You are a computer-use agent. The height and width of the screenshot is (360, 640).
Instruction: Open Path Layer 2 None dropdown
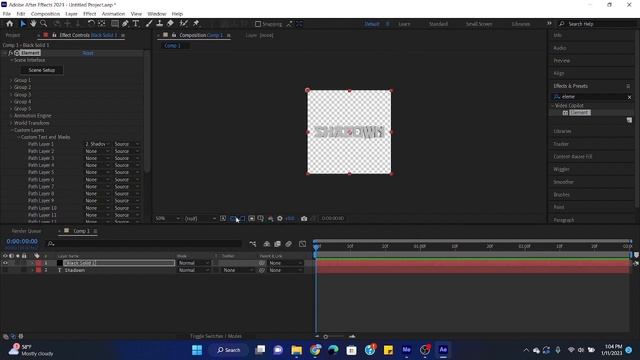click(97, 151)
